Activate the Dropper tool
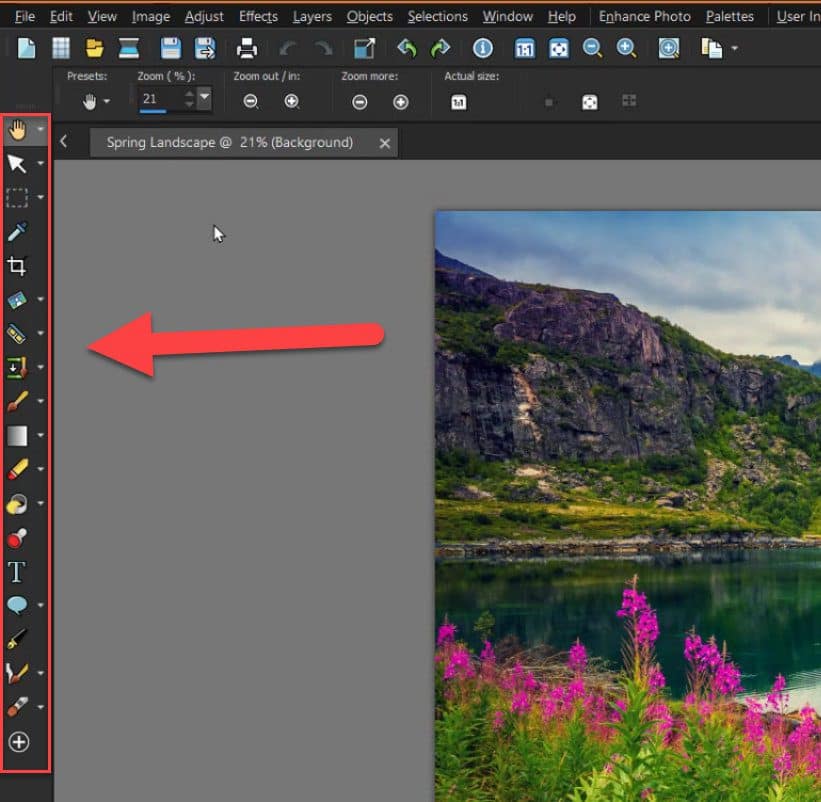This screenshot has width=821, height=802. [17, 232]
